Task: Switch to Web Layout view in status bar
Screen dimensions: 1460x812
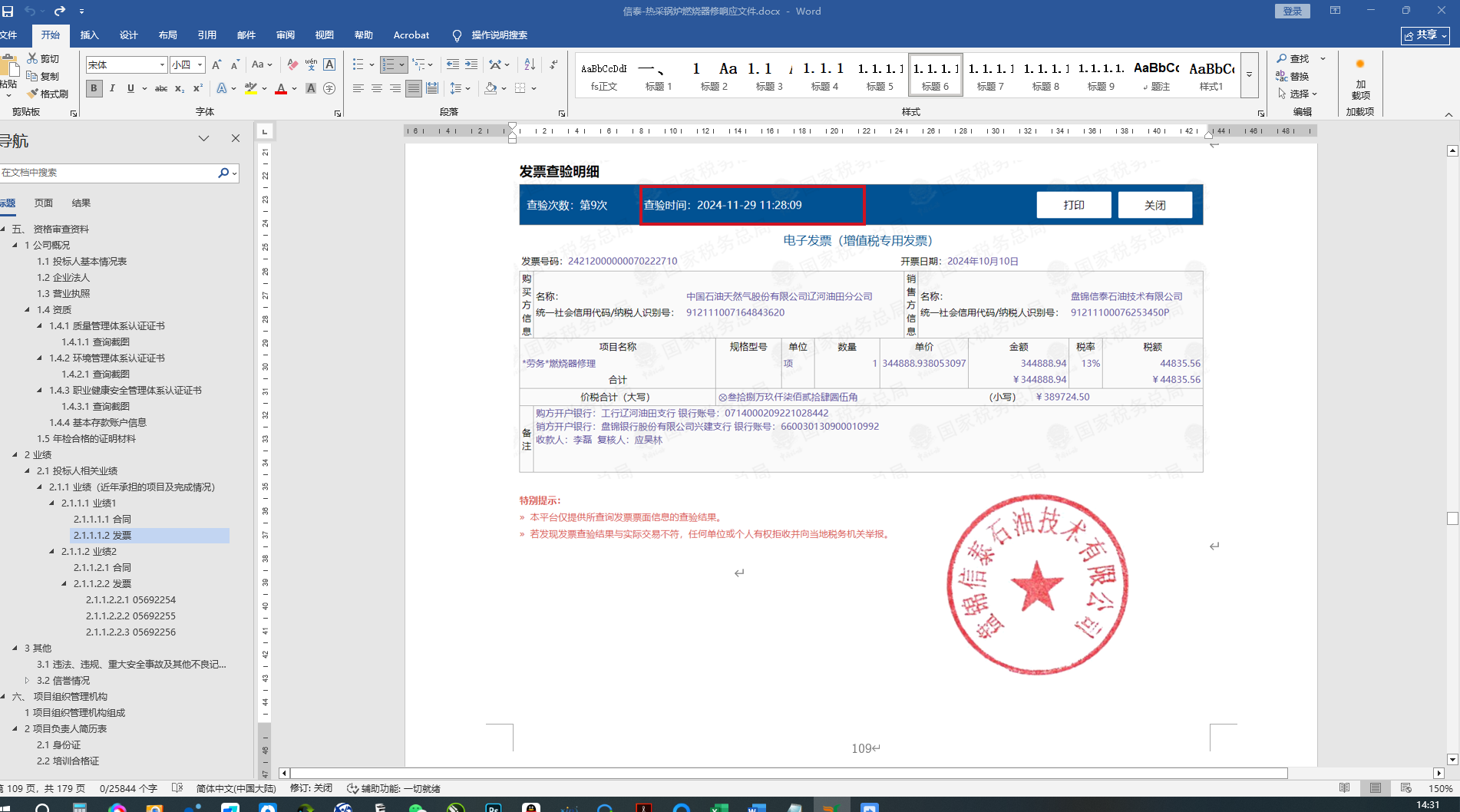Action: click(x=1405, y=788)
